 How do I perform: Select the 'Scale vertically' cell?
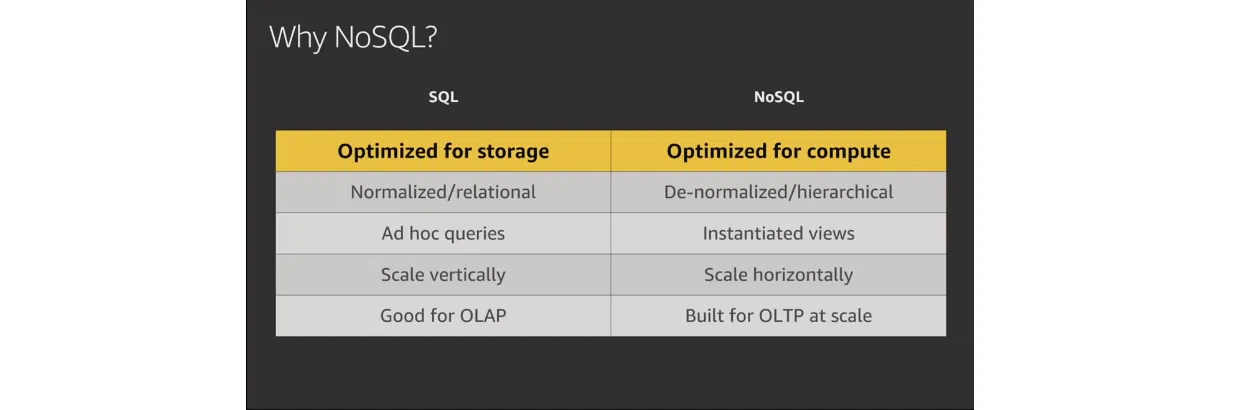(443, 274)
